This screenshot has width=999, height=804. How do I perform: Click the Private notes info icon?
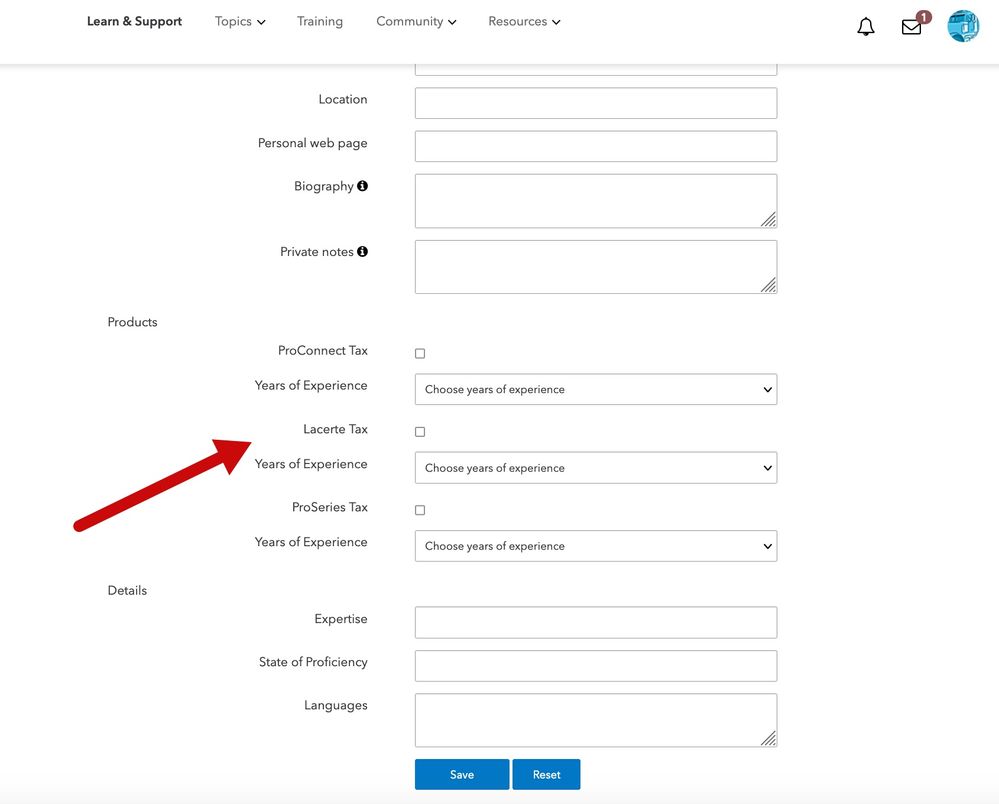click(x=362, y=252)
